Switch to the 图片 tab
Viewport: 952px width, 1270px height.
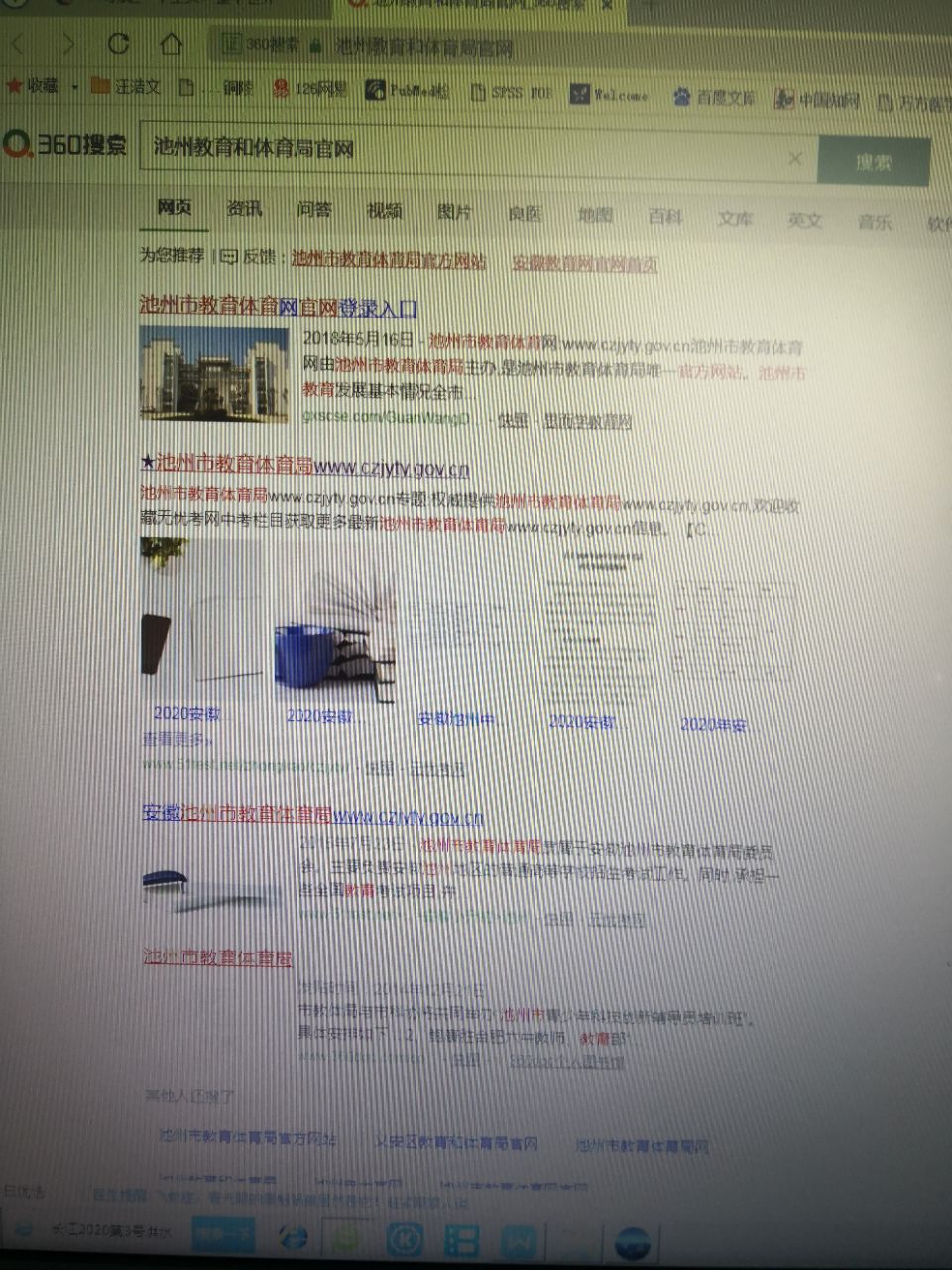[x=454, y=212]
